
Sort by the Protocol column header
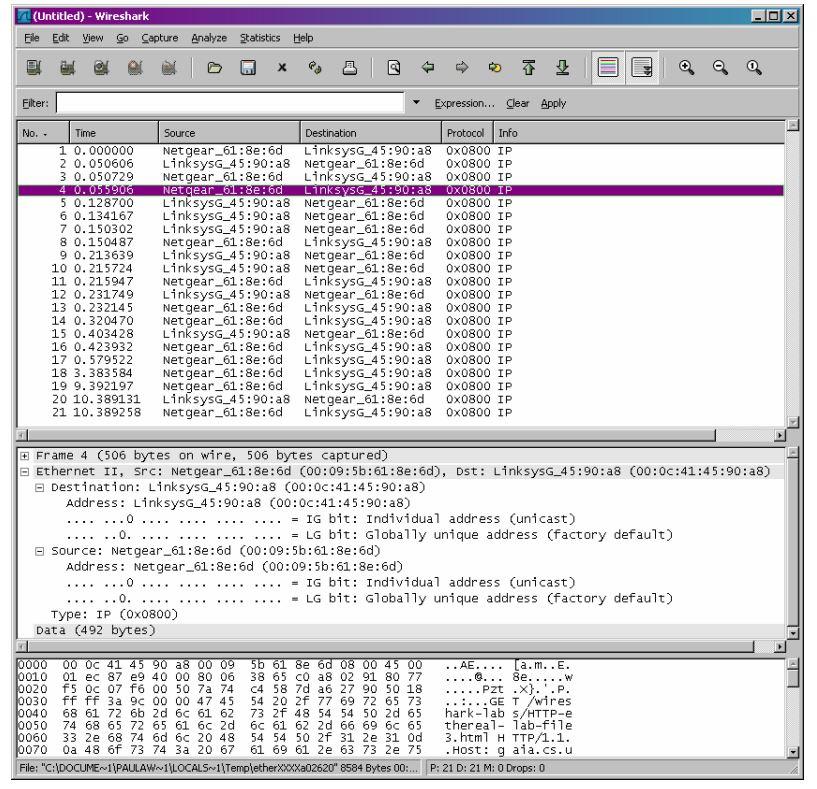[x=467, y=133]
